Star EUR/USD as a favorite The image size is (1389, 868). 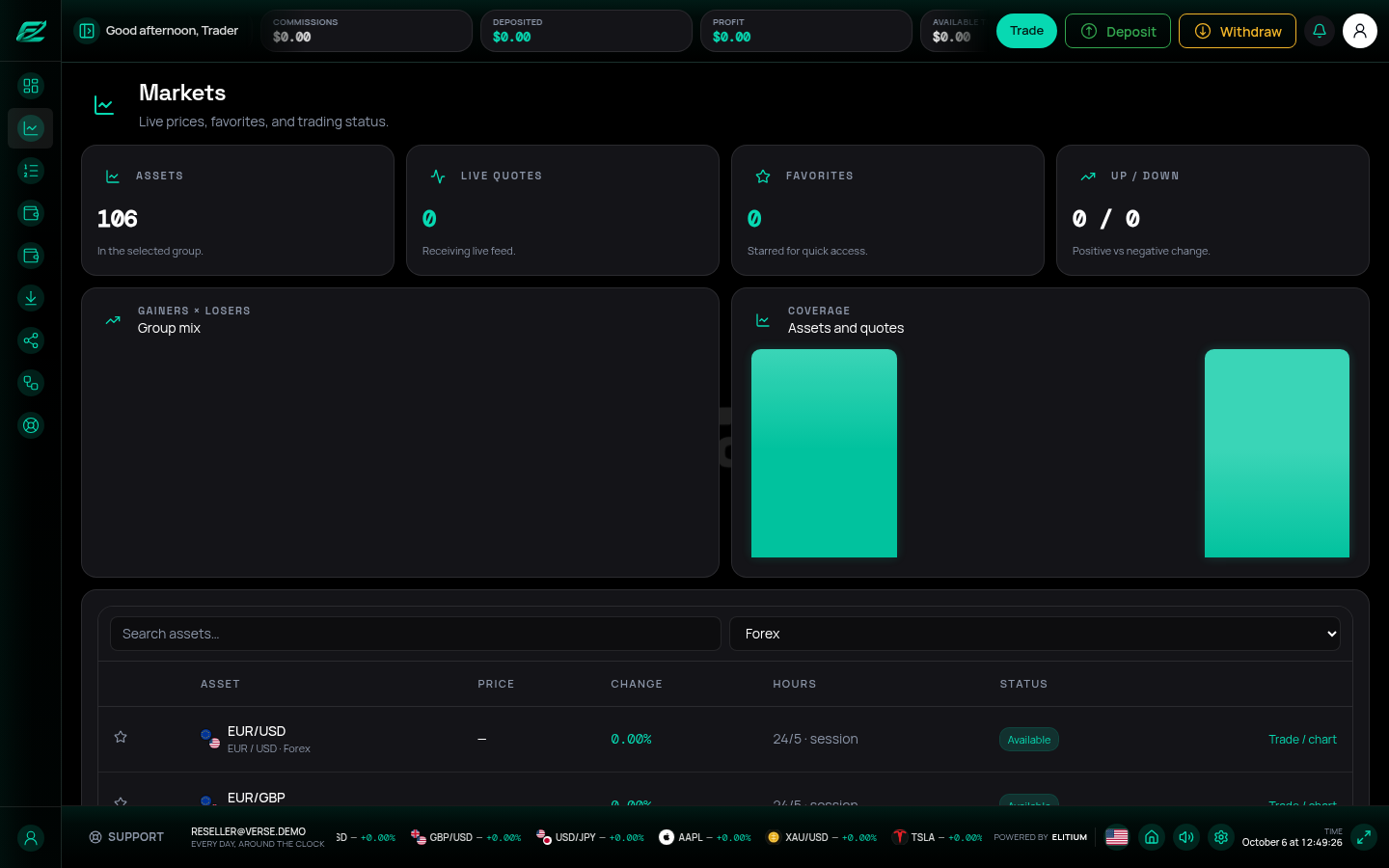click(x=121, y=737)
